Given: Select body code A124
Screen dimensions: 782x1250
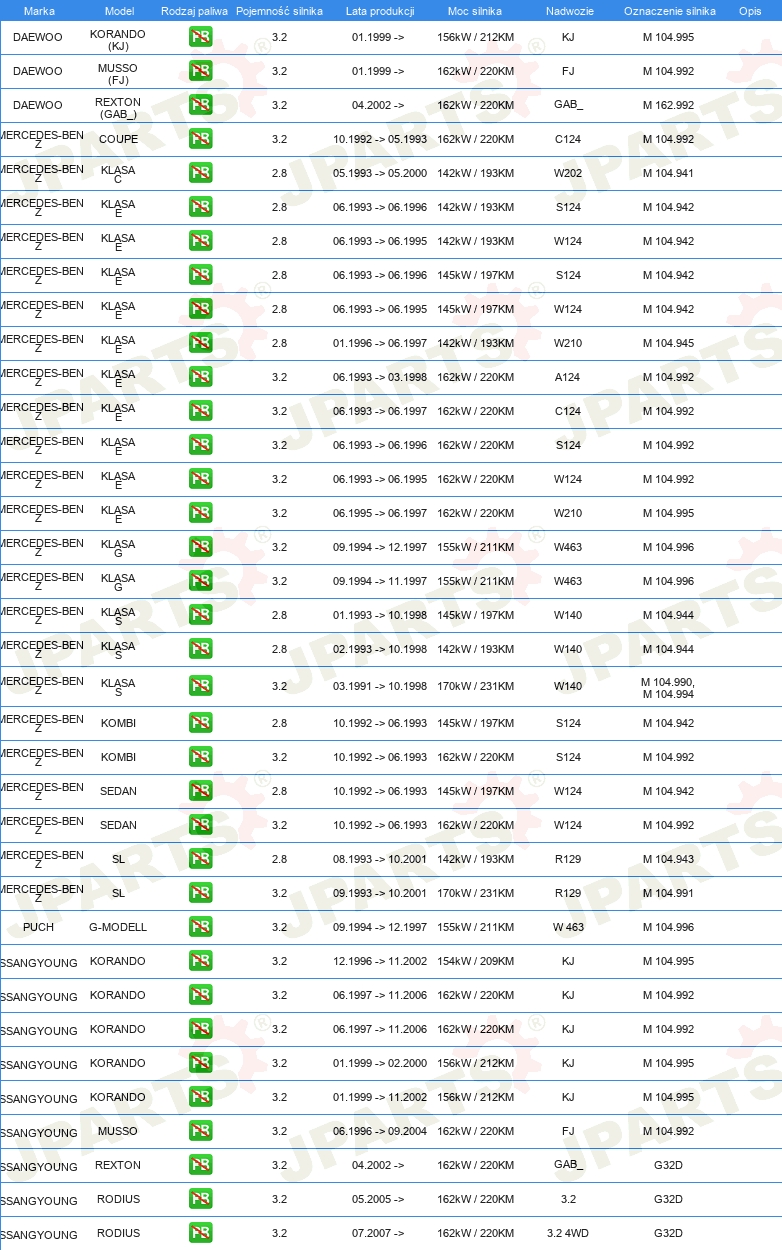Looking at the screenshot, I should click(568, 378).
